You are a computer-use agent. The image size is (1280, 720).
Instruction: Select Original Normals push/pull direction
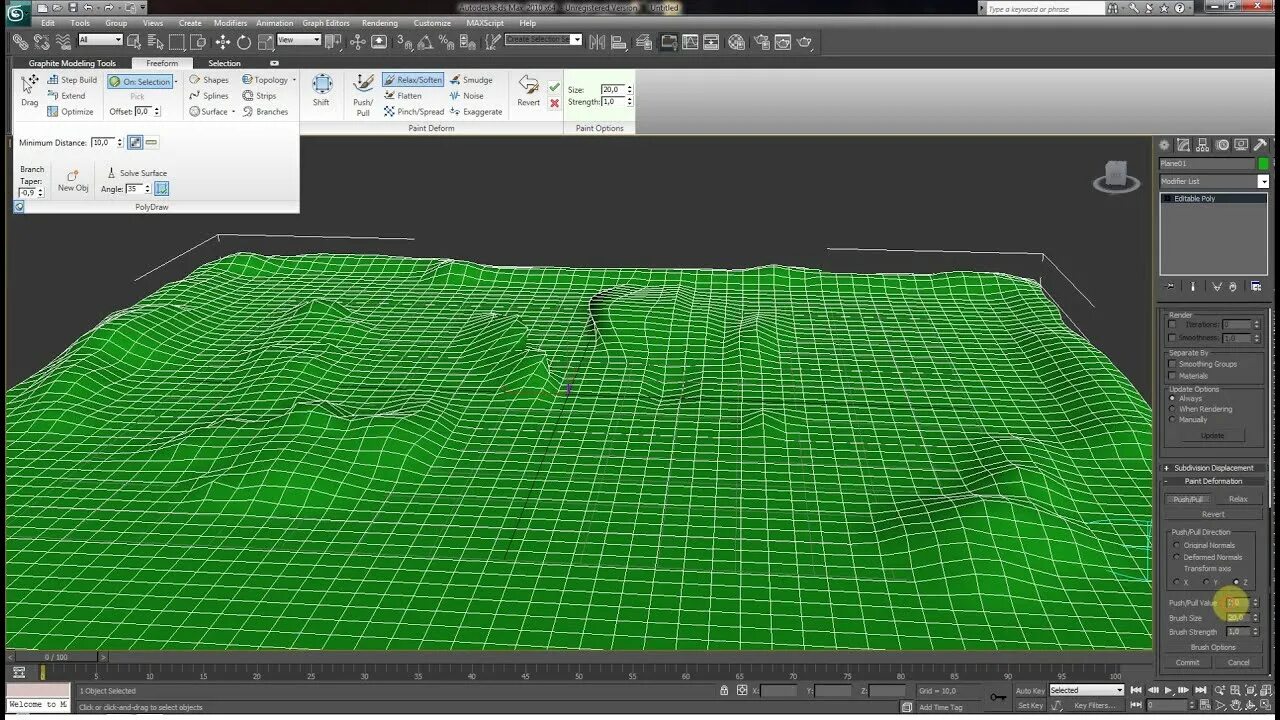point(1176,545)
